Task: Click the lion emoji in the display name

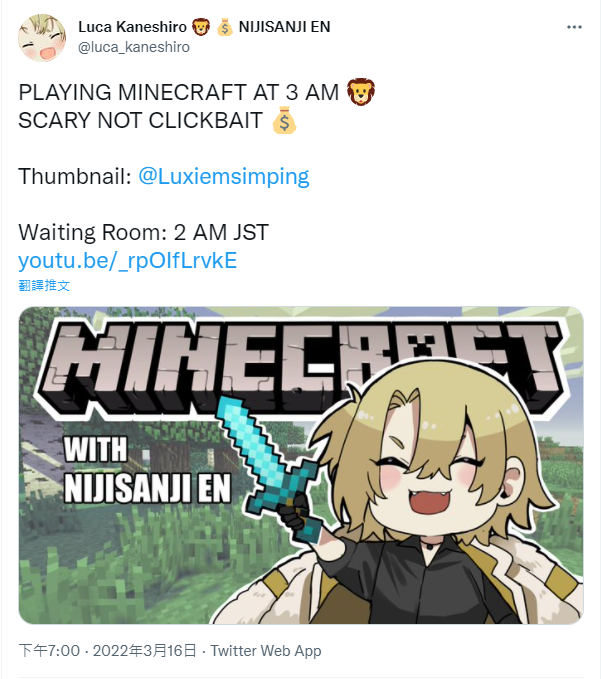Action: click(x=200, y=27)
